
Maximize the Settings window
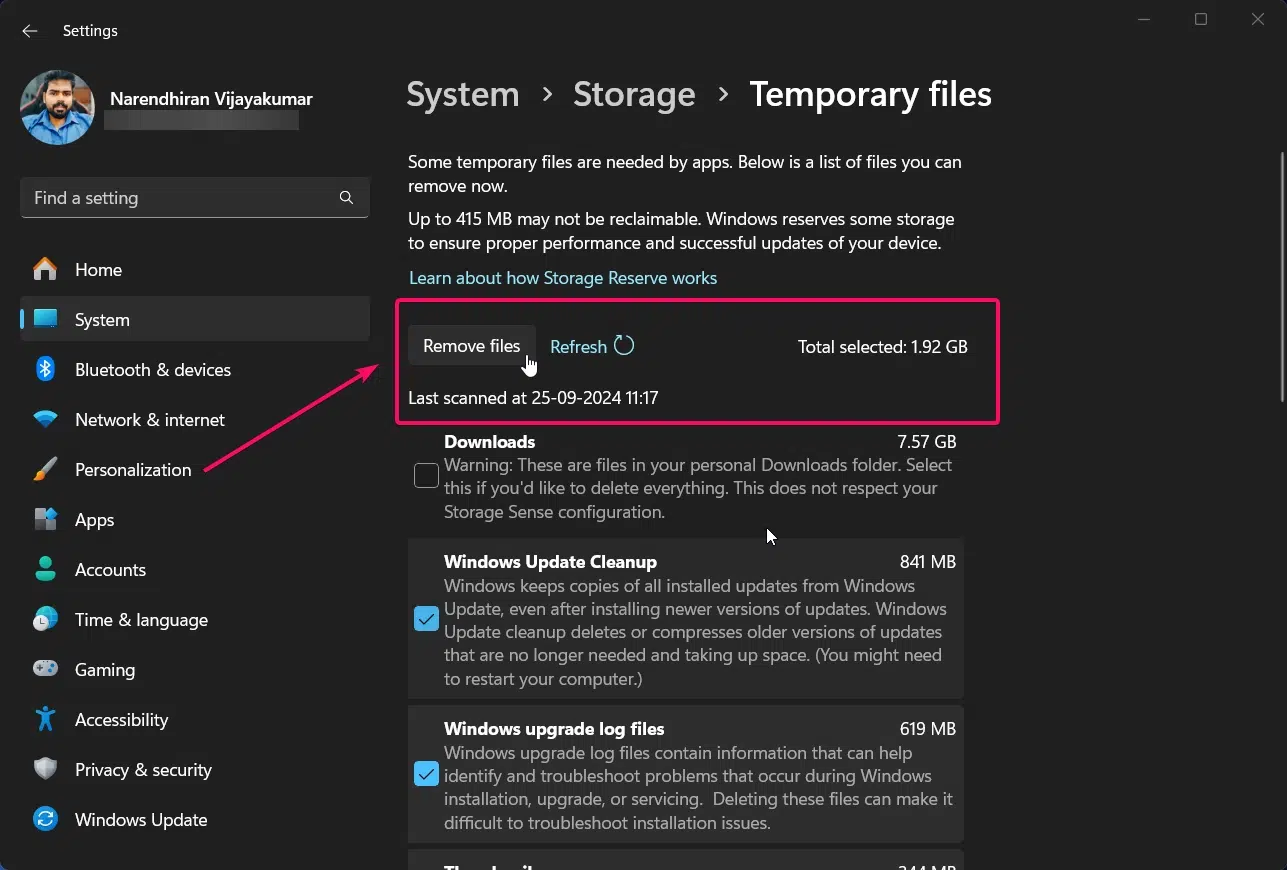coord(1201,19)
